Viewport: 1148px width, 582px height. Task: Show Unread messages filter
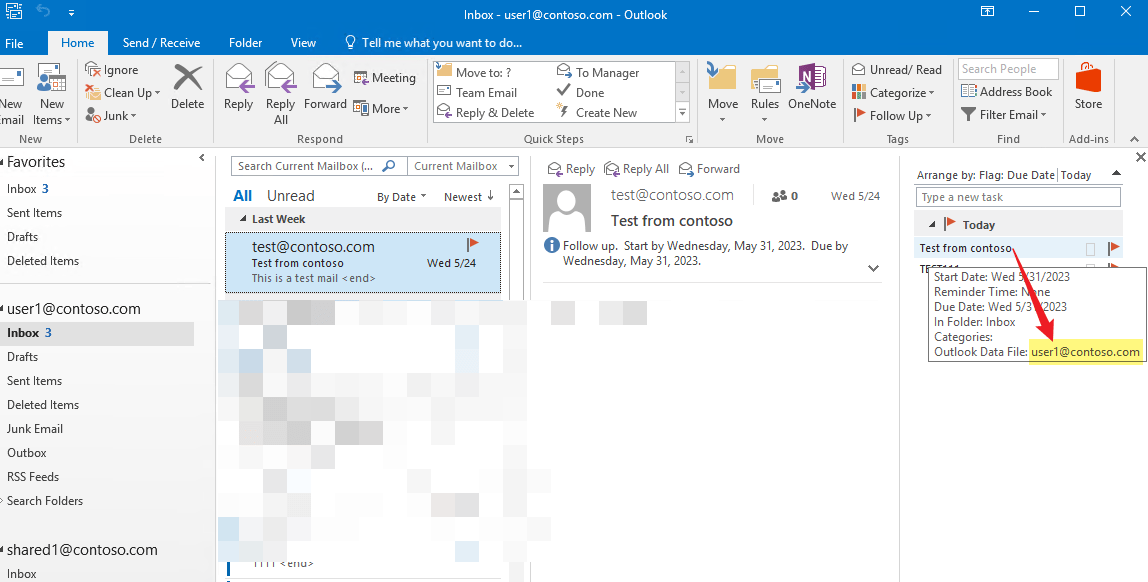(291, 196)
